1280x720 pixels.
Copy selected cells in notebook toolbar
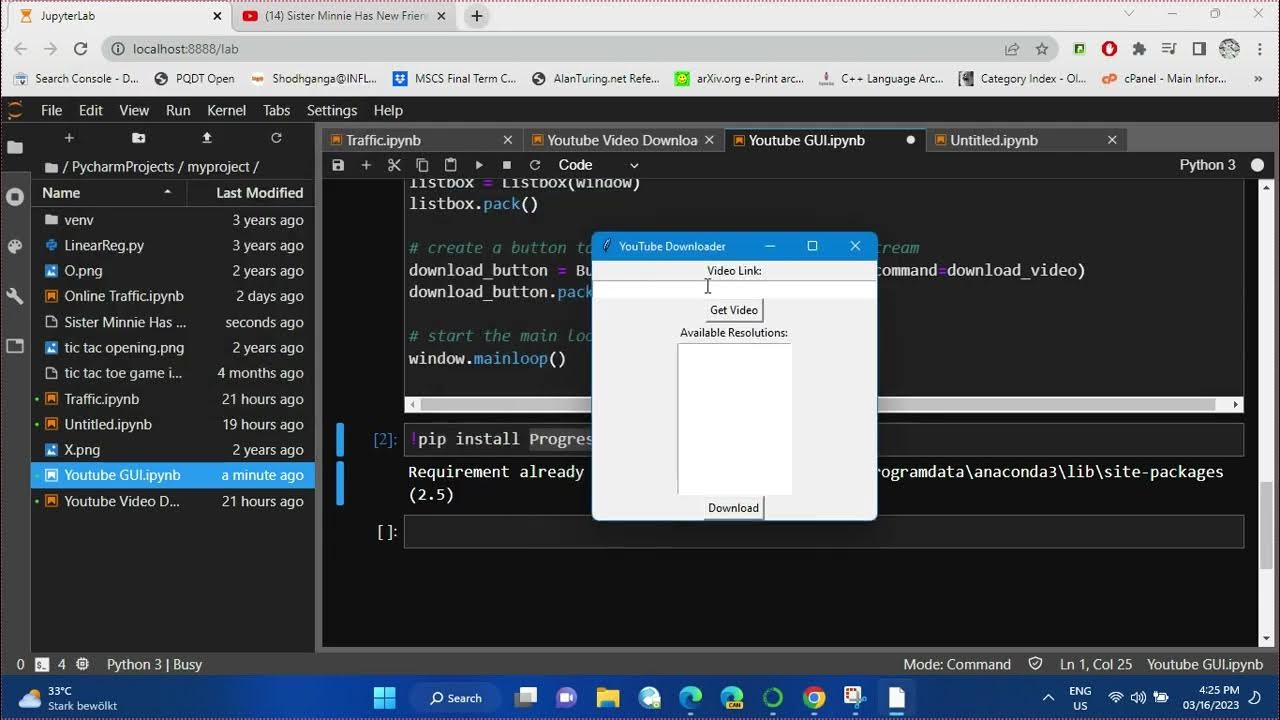[x=422, y=165]
